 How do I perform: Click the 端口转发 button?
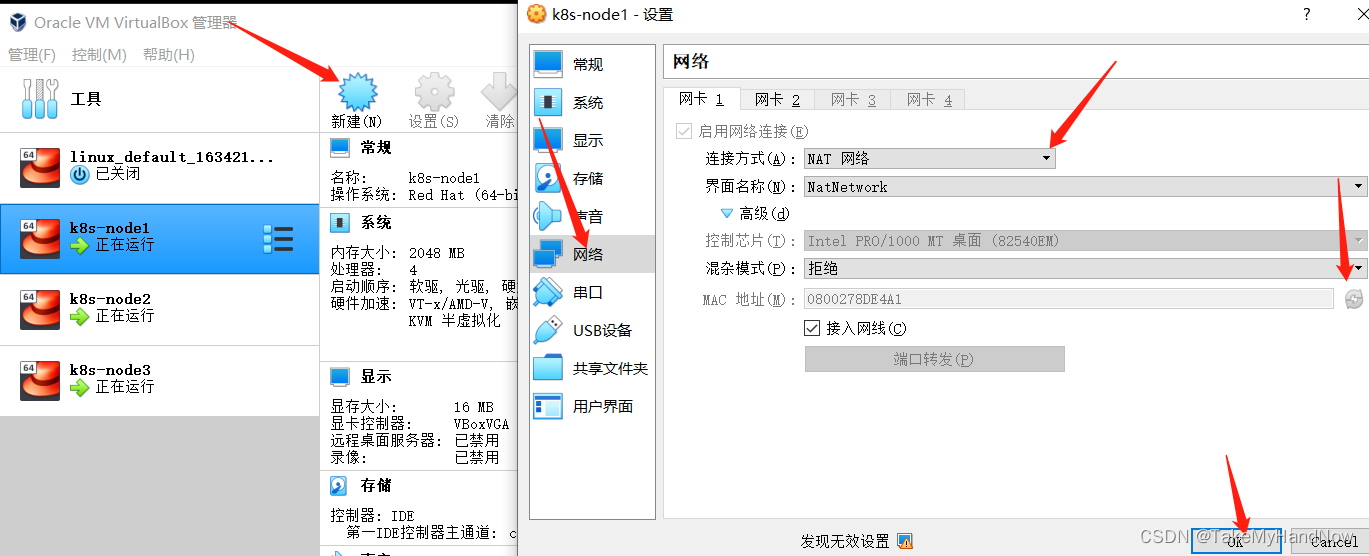point(934,359)
